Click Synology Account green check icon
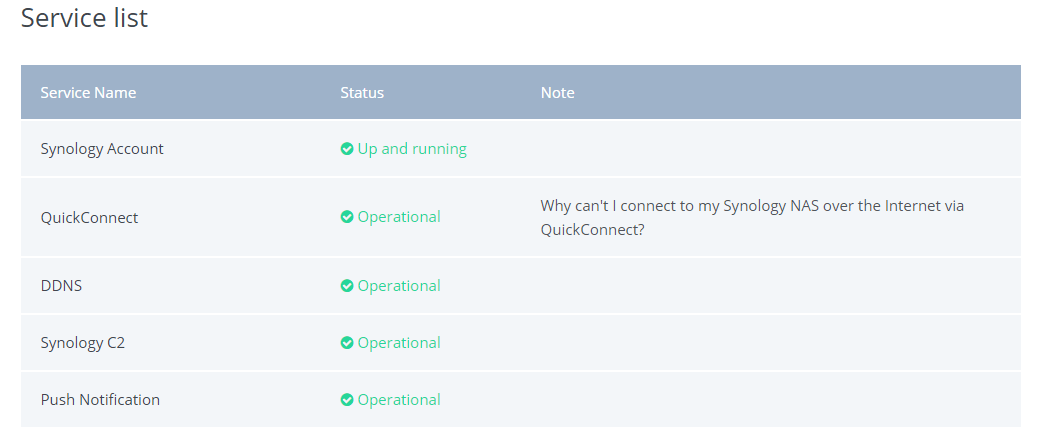The width and height of the screenshot is (1042, 447). (x=346, y=149)
